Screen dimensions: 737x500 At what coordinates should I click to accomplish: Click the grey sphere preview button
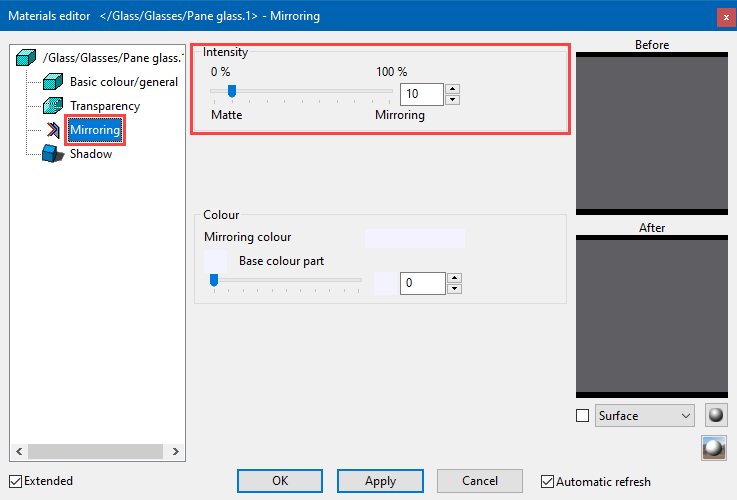tap(716, 415)
